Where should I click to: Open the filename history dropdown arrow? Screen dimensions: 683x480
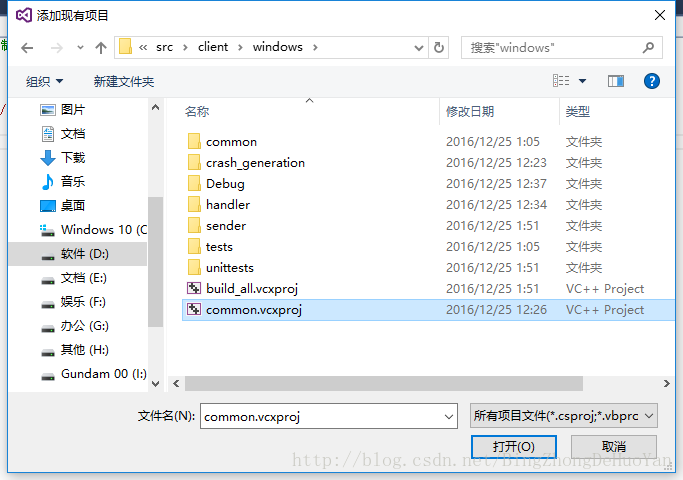(449, 416)
